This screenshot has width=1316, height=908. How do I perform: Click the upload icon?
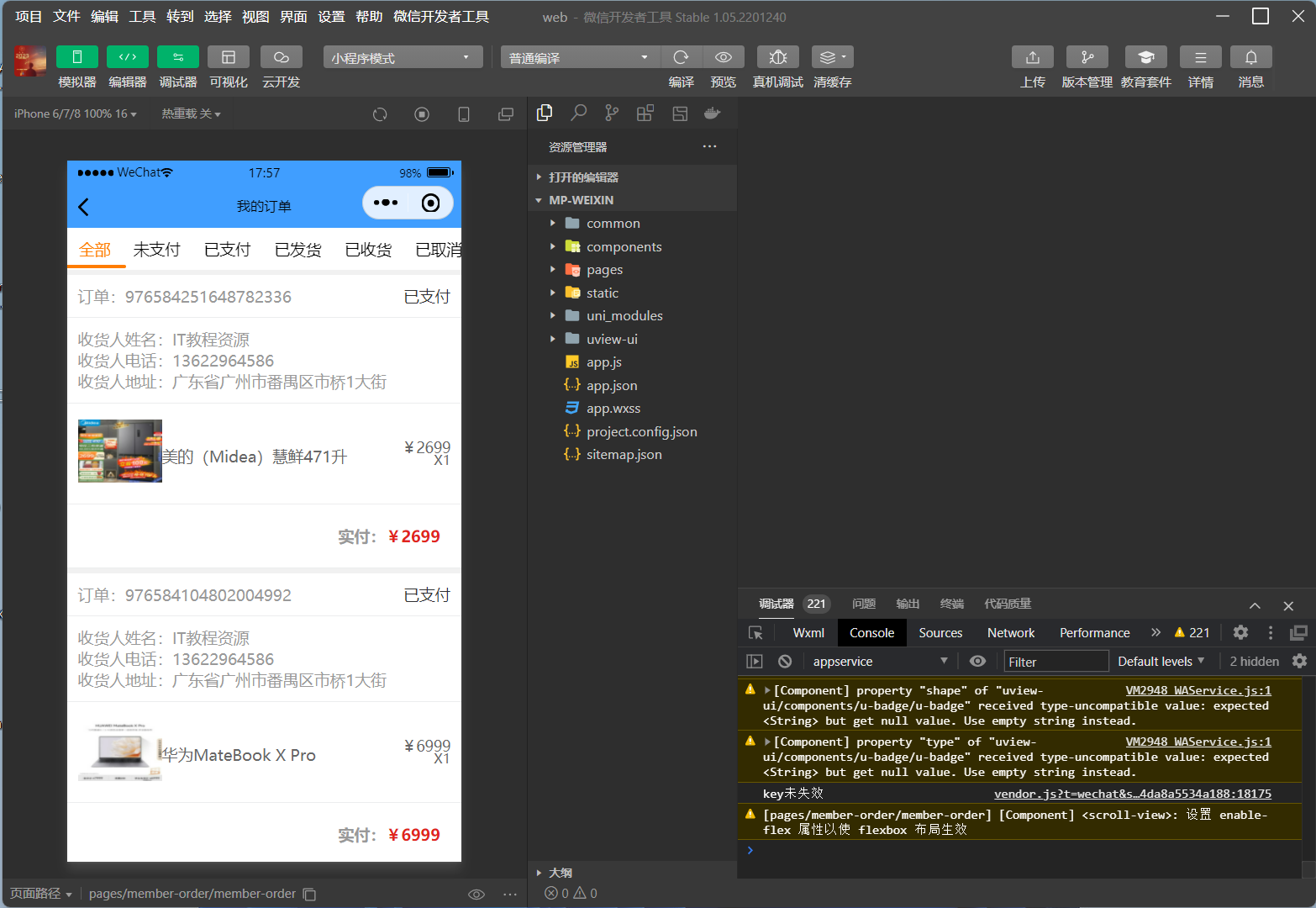pos(1033,56)
